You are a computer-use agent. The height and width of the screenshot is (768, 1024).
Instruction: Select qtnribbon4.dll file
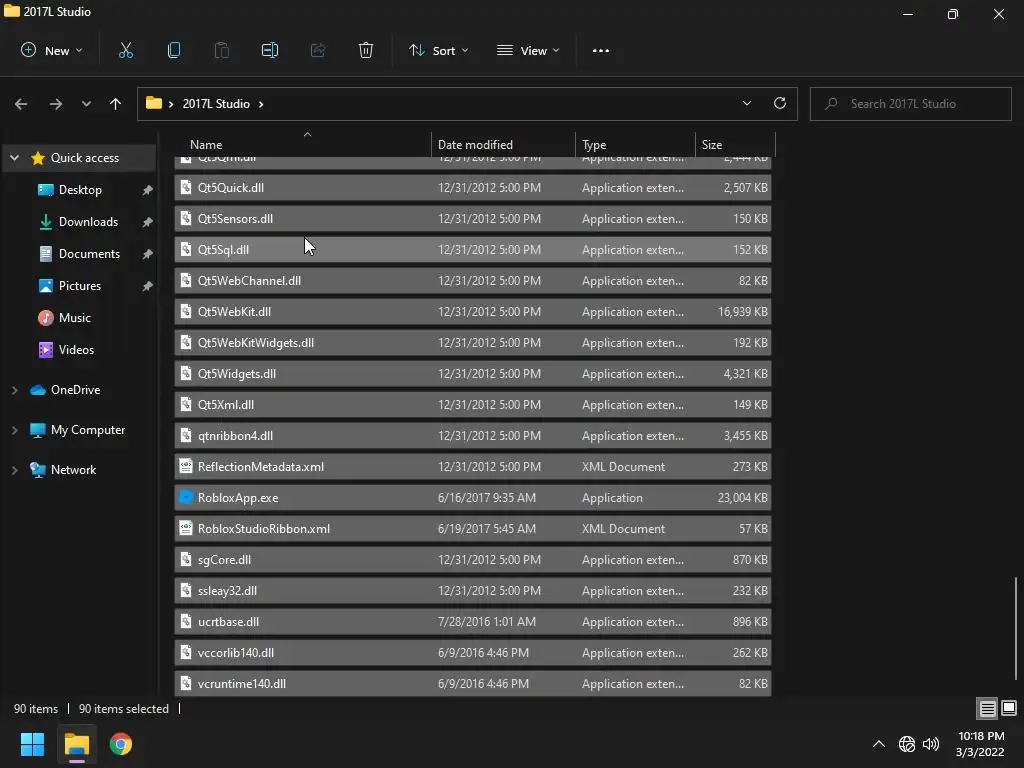click(x=473, y=436)
